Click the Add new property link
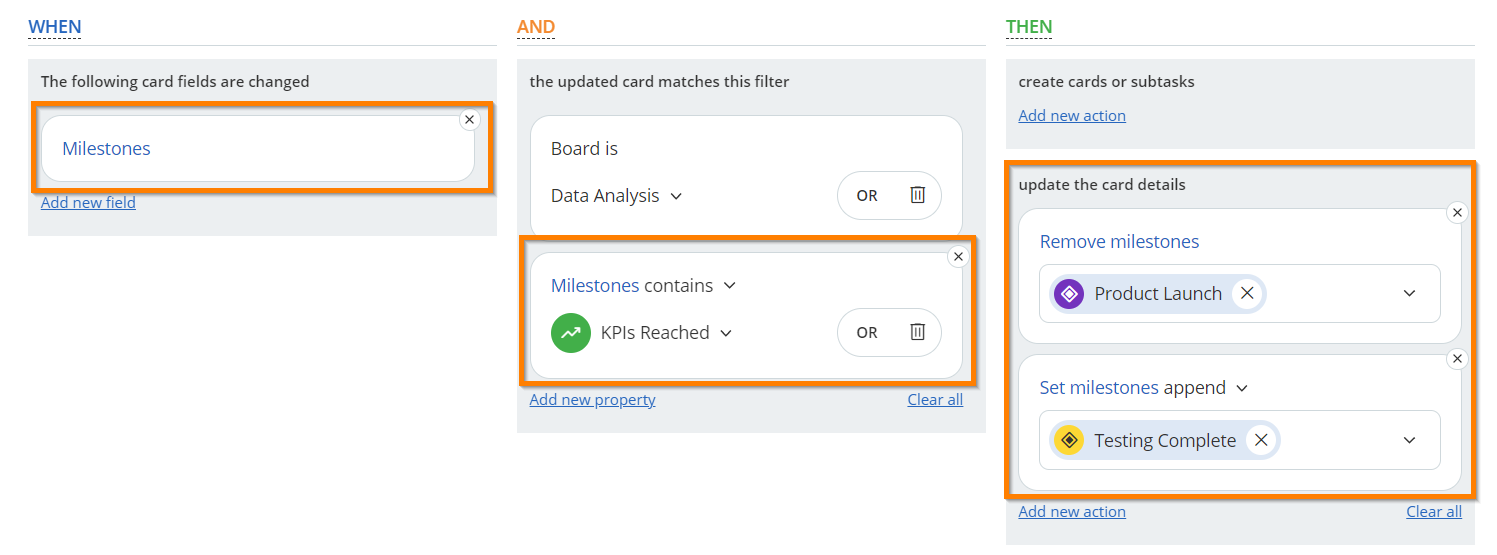The image size is (1497, 555). 592,399
